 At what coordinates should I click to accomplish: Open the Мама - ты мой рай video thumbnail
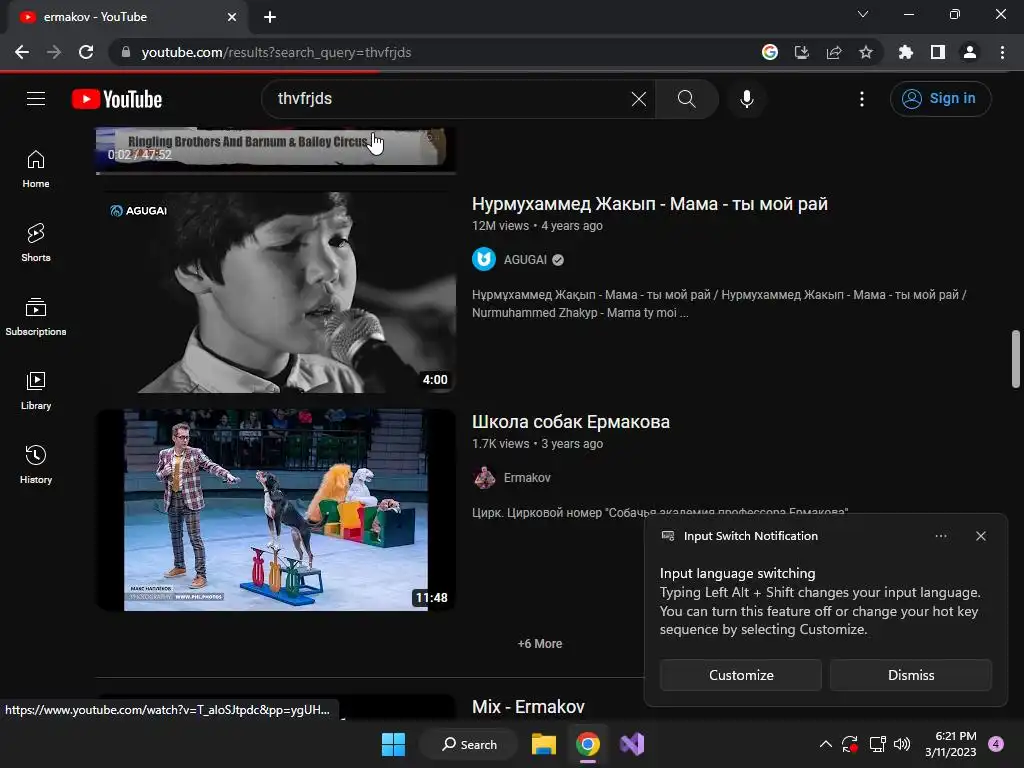276,292
